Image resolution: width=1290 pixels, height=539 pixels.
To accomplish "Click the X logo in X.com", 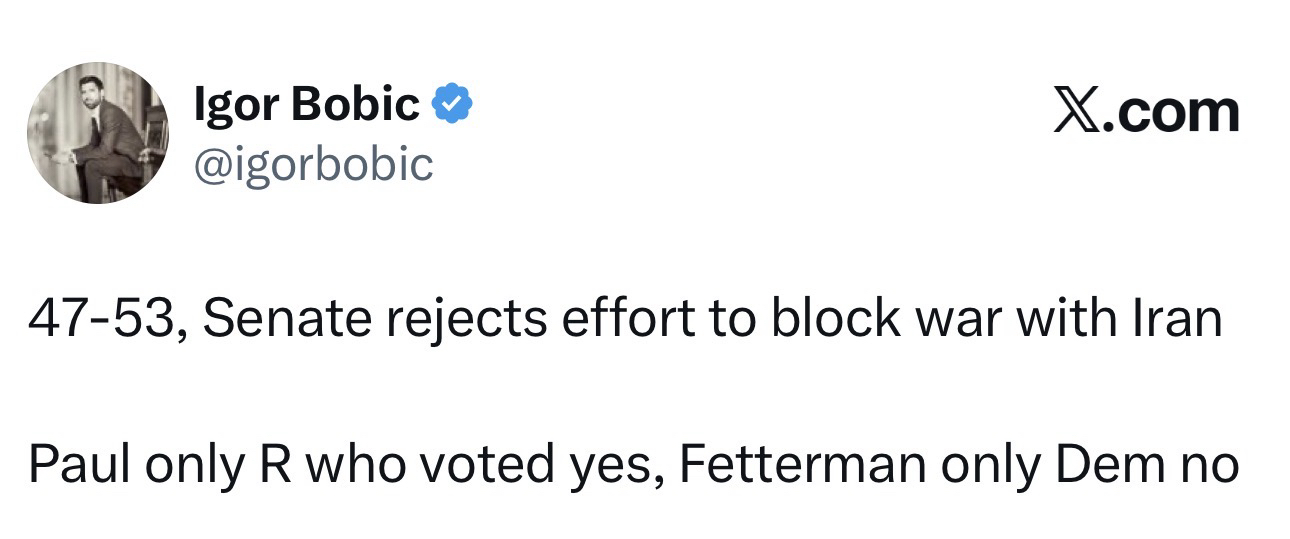I will [1078, 113].
